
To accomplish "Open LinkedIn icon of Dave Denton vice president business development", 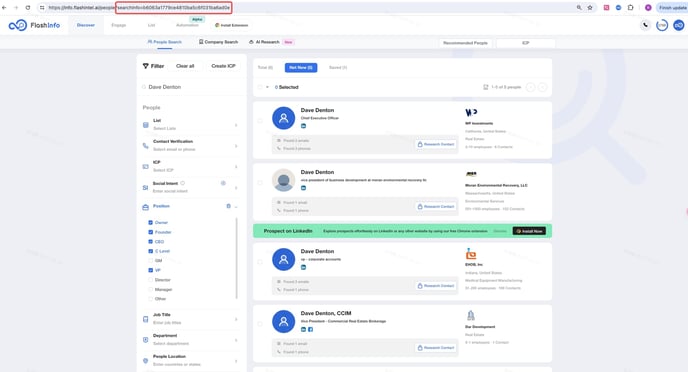I will tap(303, 188).
